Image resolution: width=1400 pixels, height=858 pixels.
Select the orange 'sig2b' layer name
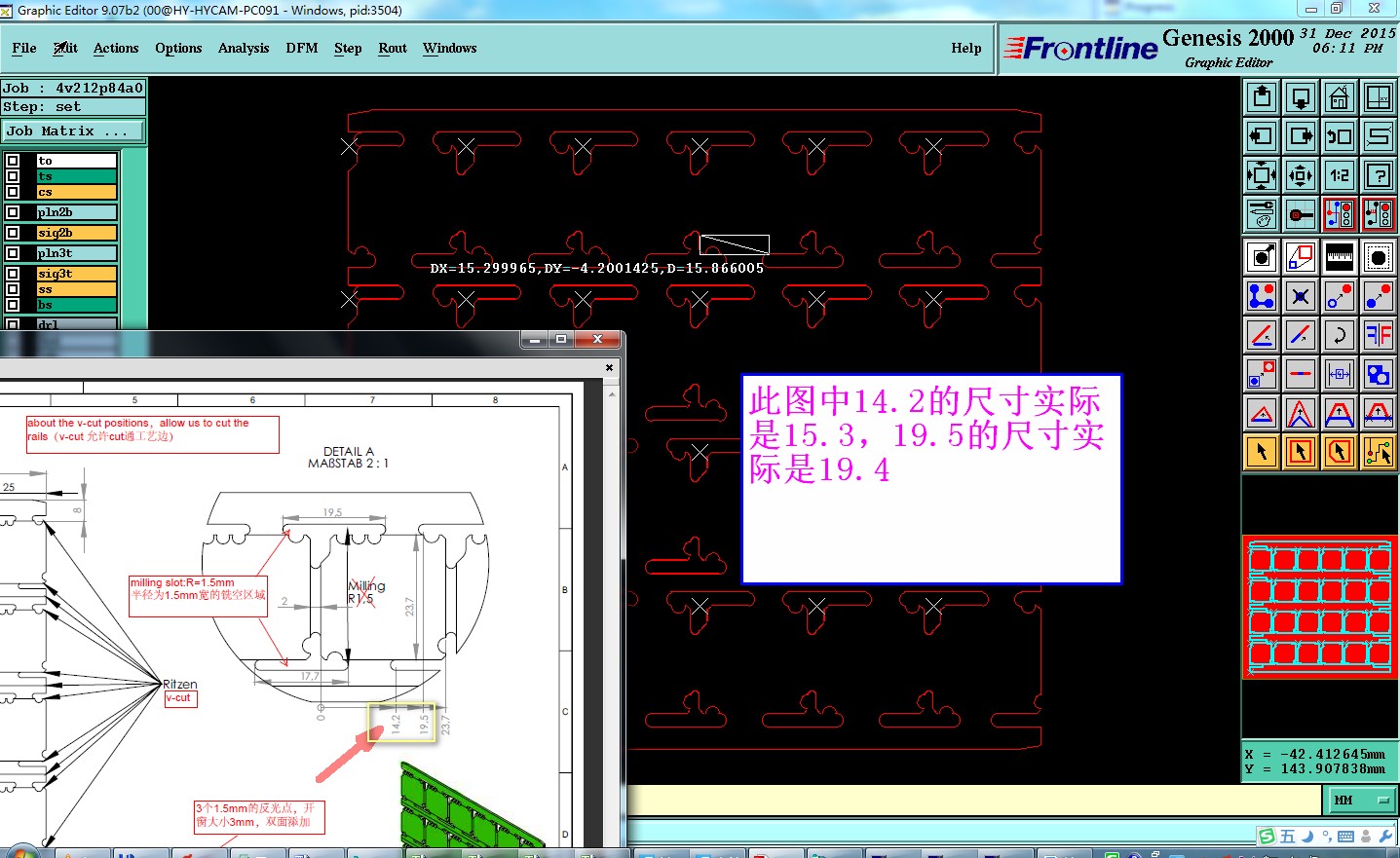coord(77,233)
